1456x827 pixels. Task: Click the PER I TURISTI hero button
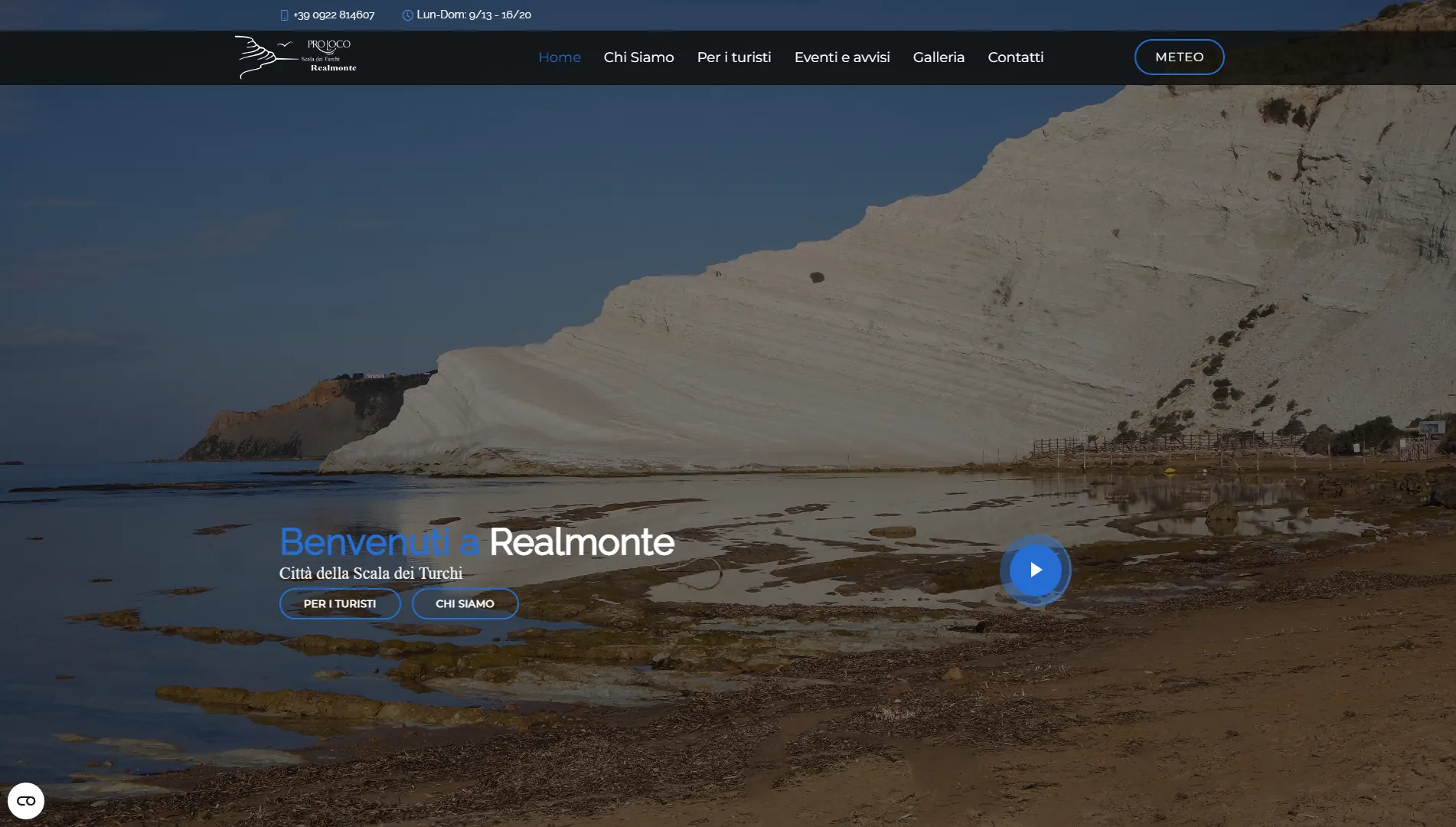point(340,603)
